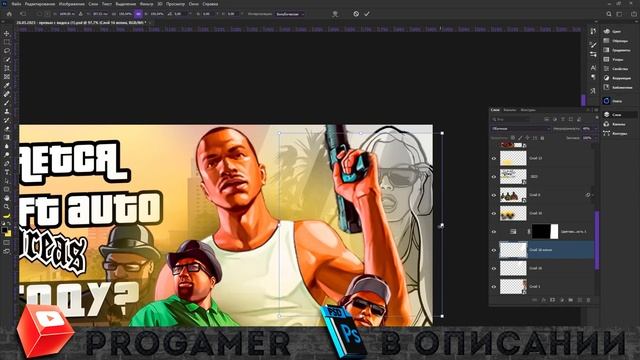Select the Brush tool

point(7,103)
